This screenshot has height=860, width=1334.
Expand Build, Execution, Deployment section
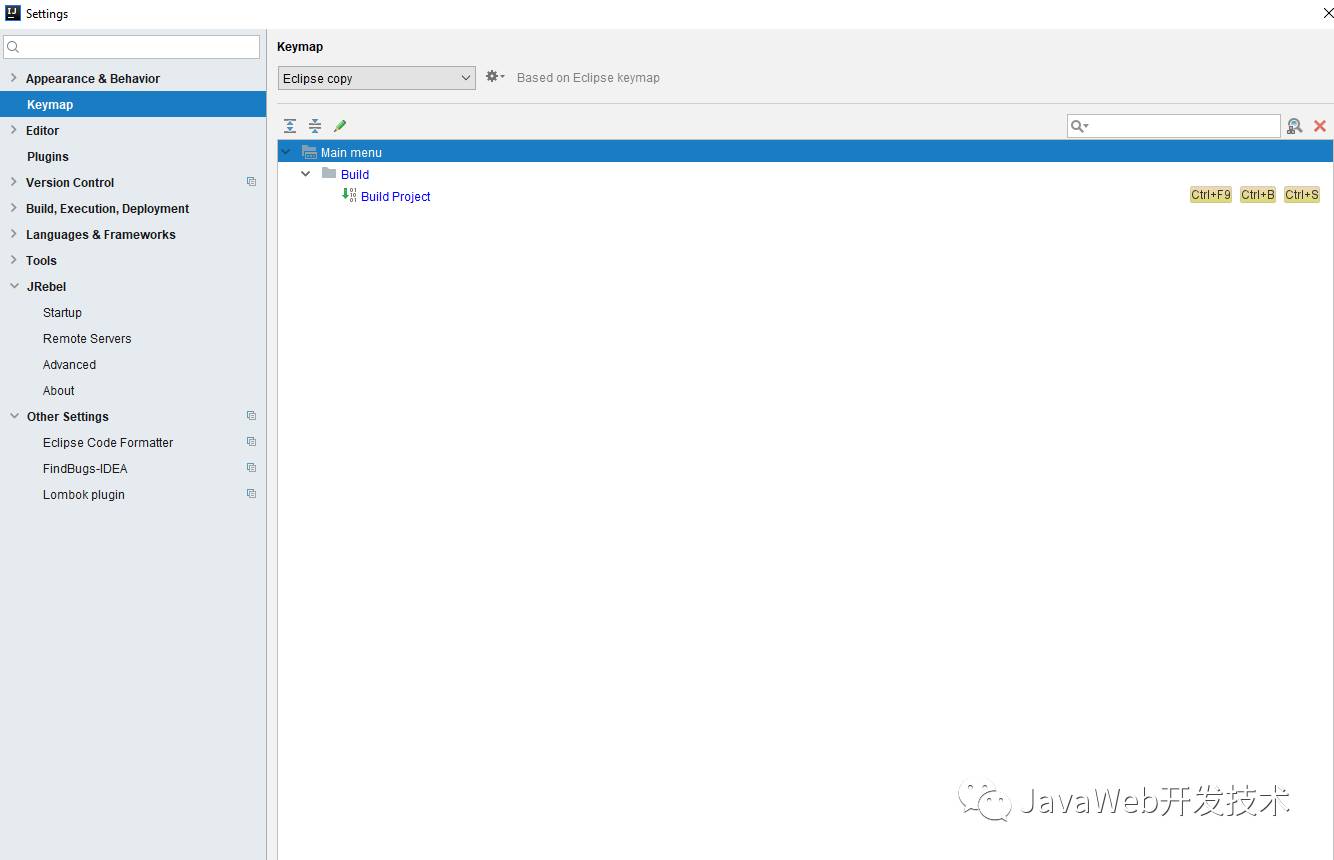point(13,208)
